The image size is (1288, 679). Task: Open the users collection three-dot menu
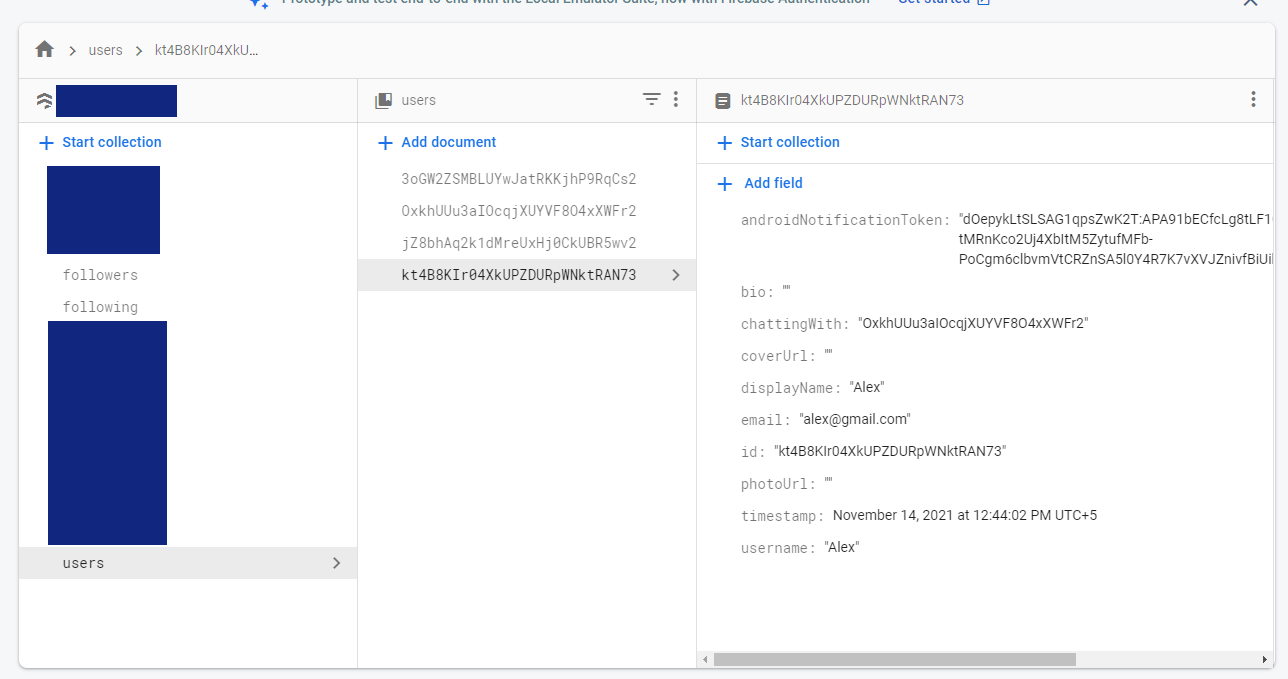676,99
